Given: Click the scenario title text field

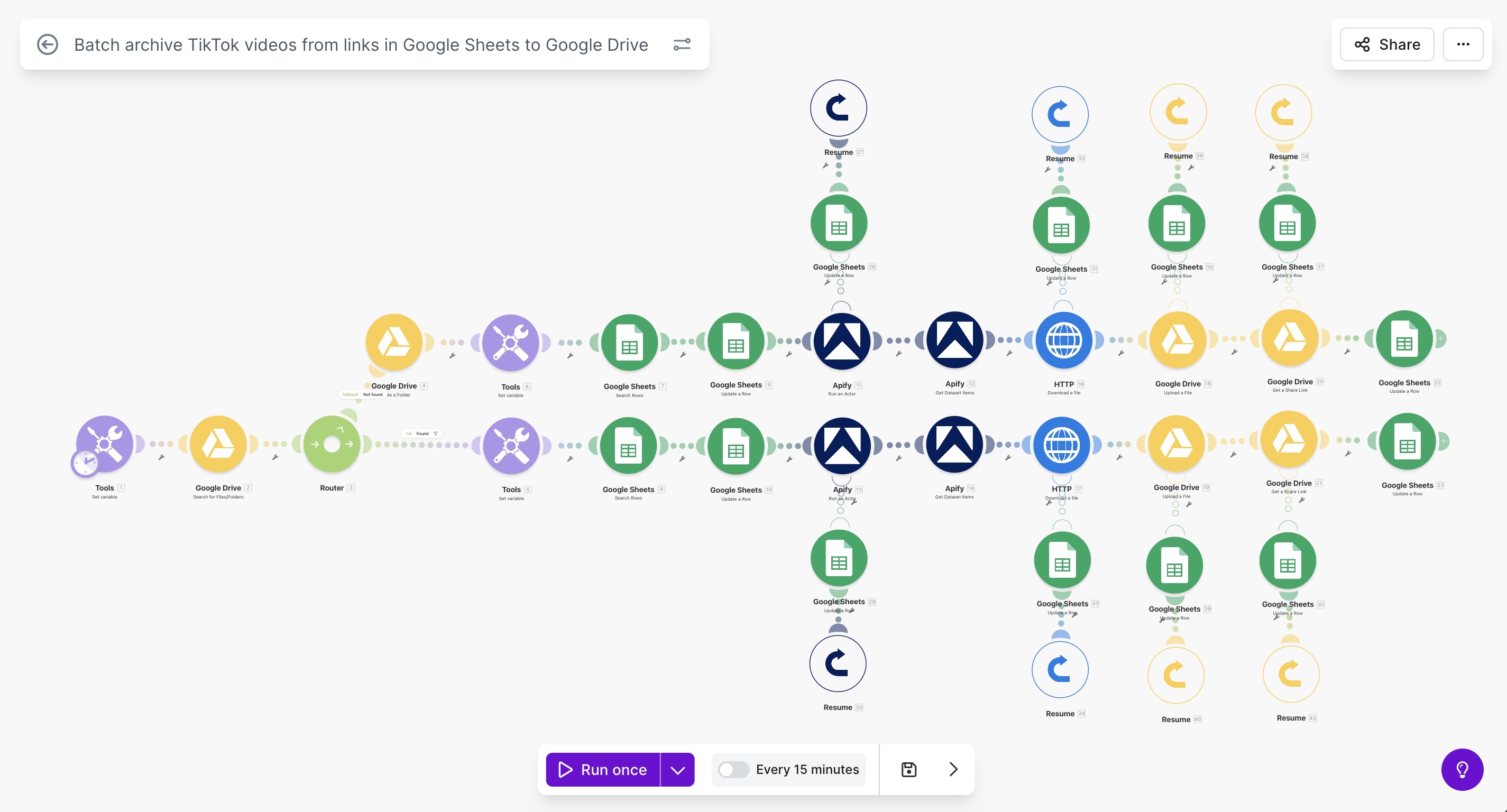Looking at the screenshot, I should [x=361, y=44].
